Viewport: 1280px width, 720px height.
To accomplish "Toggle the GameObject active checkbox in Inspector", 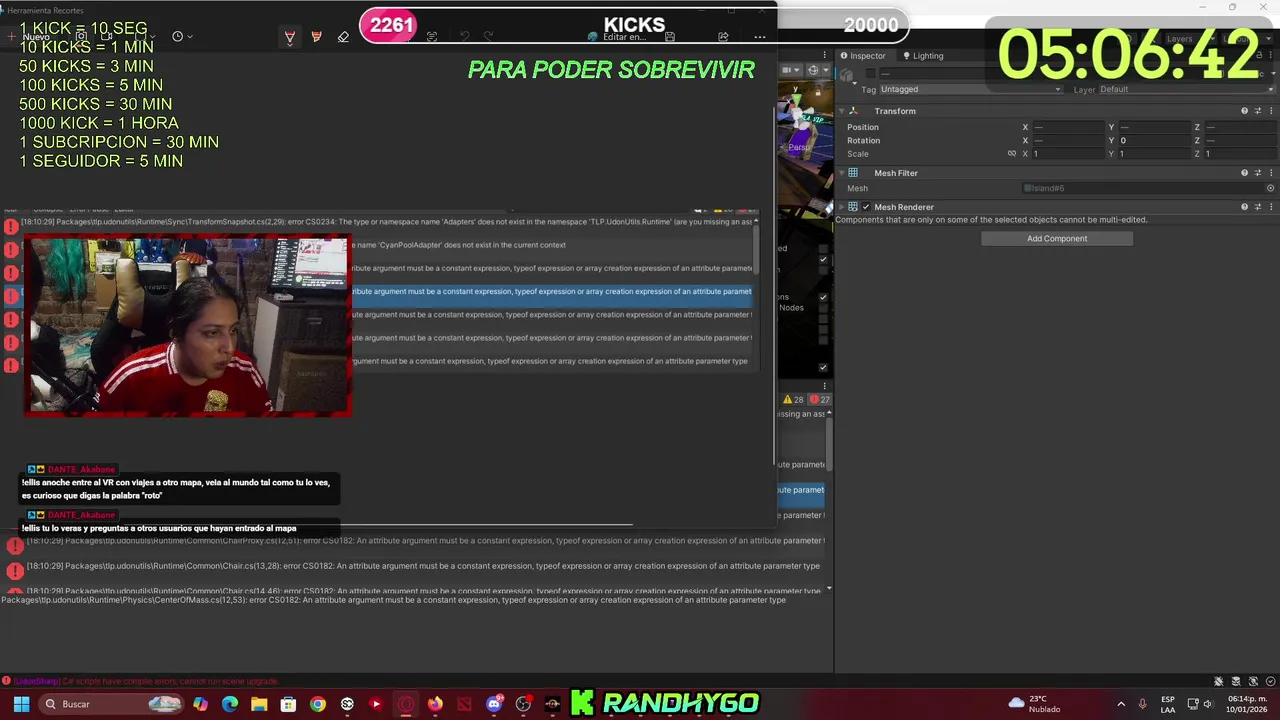I will [872, 74].
